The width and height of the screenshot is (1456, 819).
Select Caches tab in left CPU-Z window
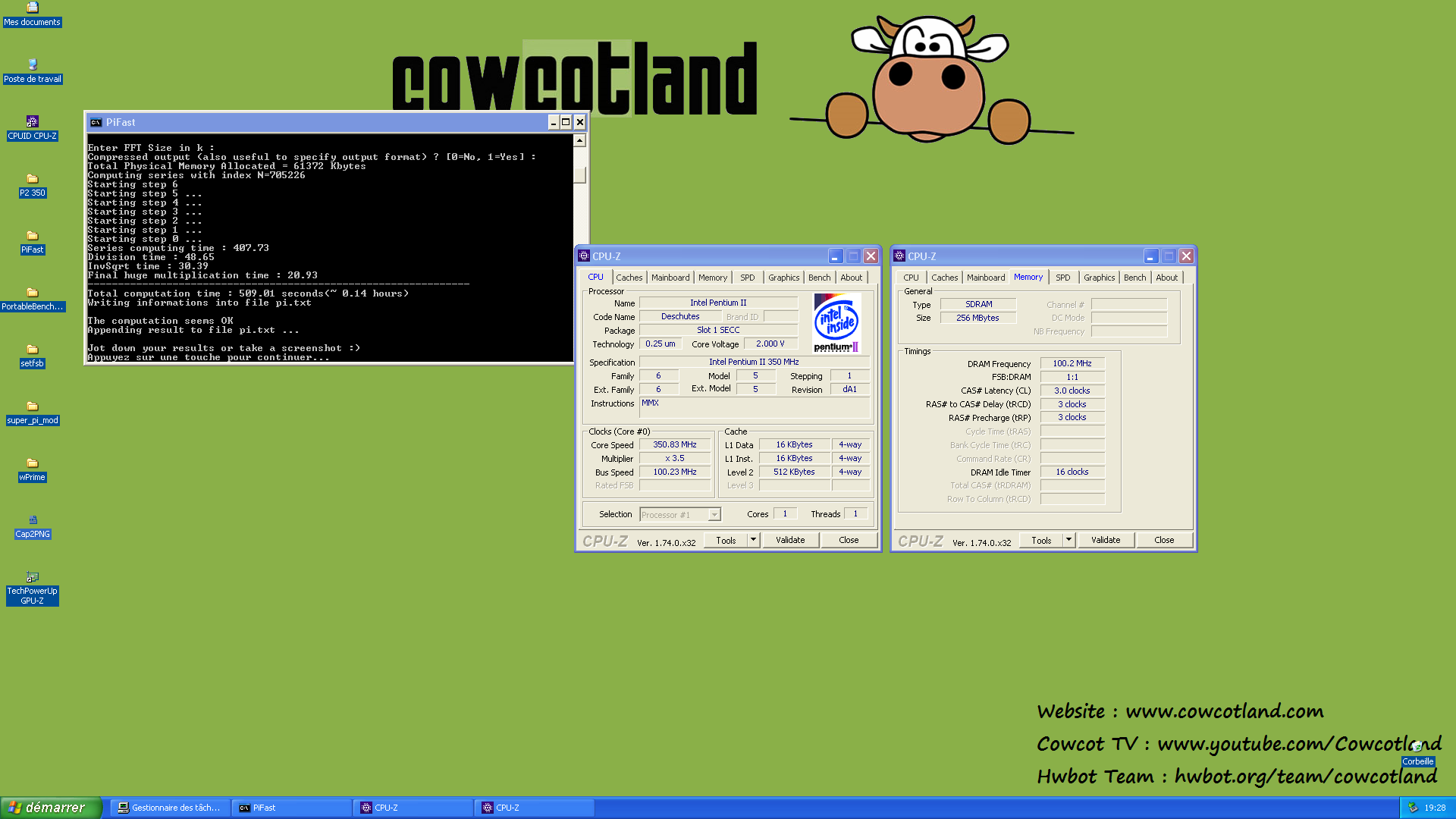click(x=629, y=278)
